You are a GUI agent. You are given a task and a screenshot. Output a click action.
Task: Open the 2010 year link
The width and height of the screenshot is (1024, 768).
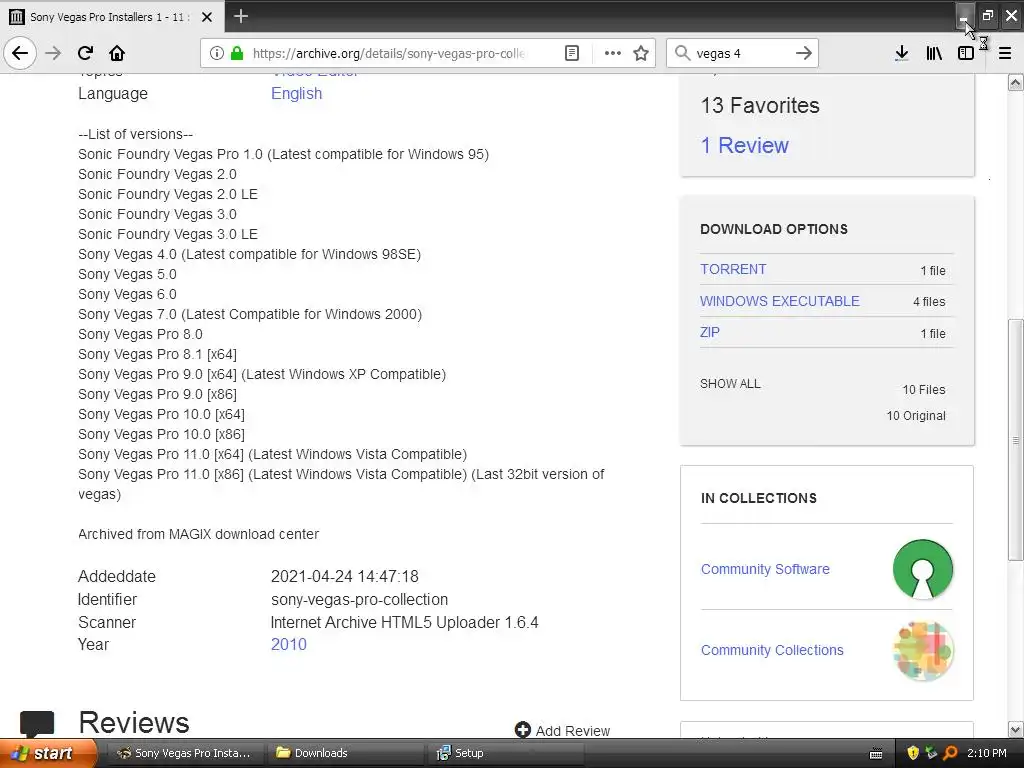pos(289,644)
